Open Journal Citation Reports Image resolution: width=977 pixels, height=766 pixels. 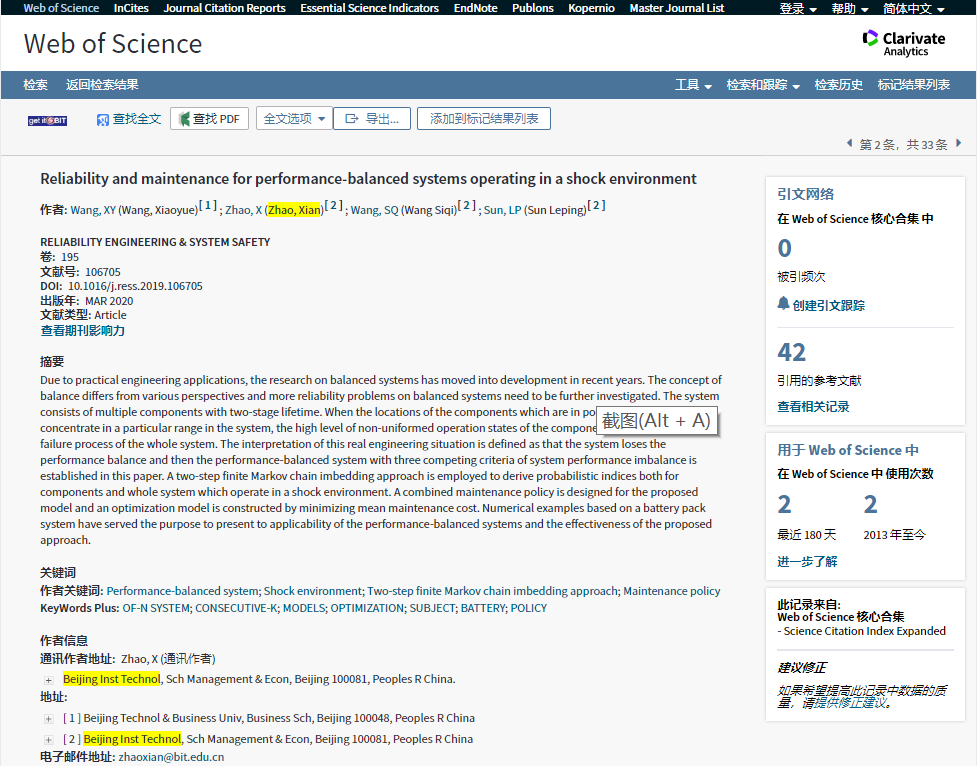(224, 8)
